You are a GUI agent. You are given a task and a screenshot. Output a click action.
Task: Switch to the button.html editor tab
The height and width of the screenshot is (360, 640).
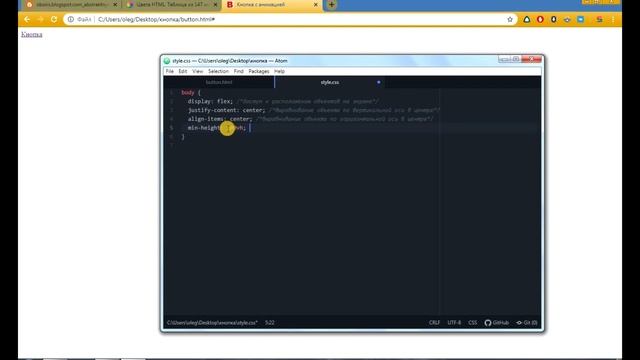[x=219, y=82]
